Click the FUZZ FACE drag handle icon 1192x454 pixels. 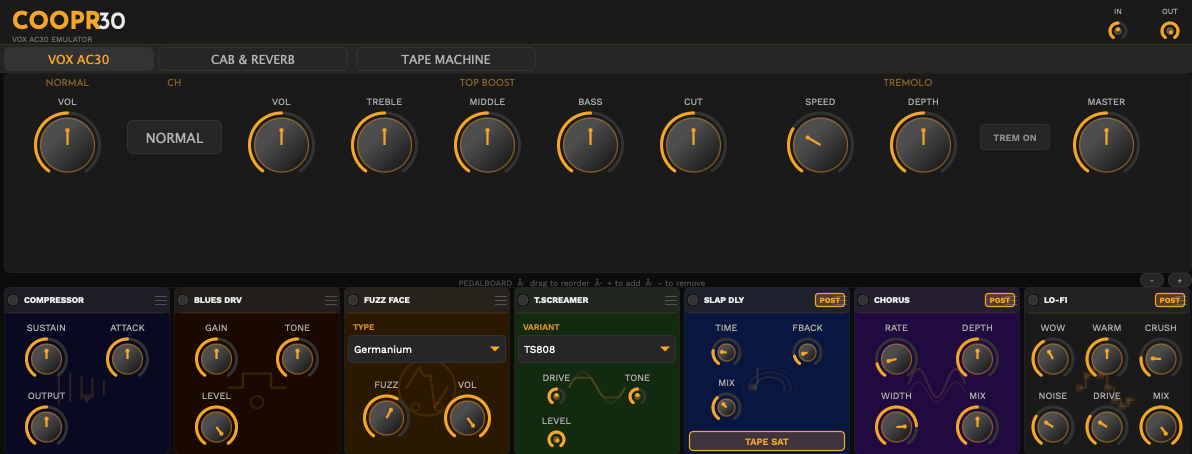click(x=501, y=300)
